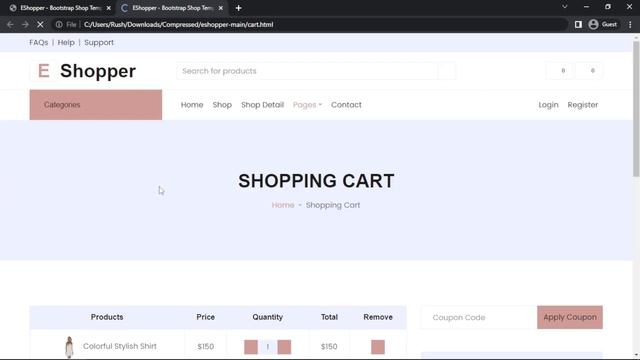Submit the product search button
Viewport: 640px width, 360px height.
447,71
